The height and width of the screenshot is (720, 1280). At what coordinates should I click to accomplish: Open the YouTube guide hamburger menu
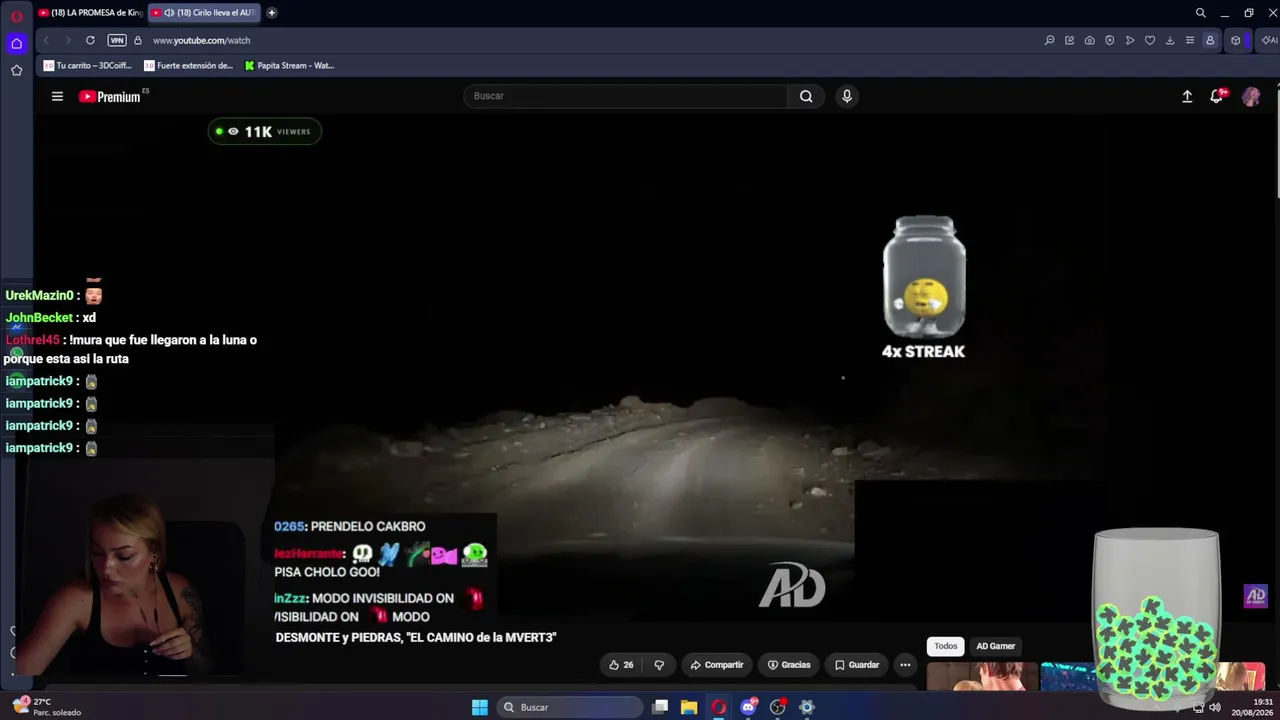[57, 96]
